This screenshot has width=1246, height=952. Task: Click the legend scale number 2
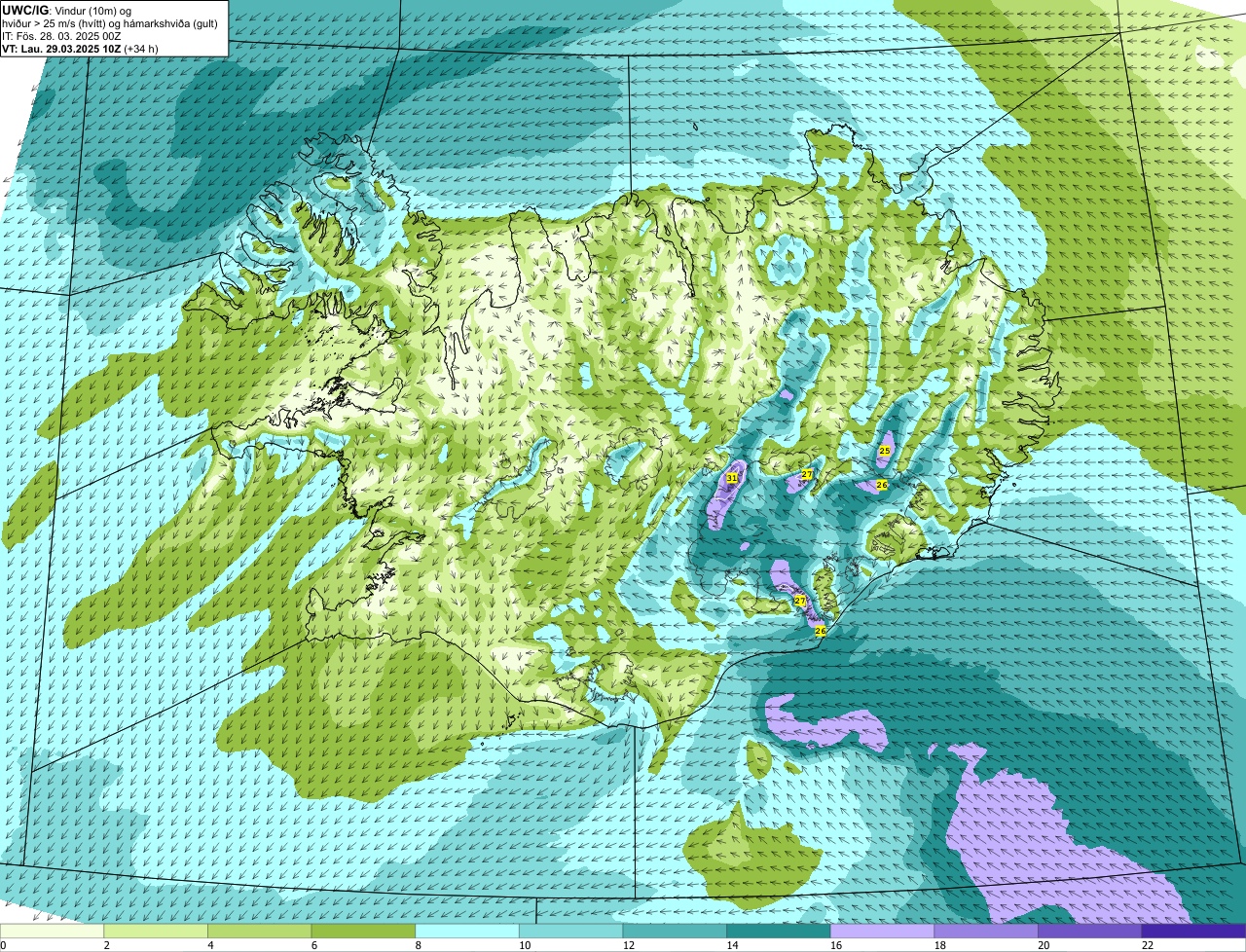(106, 945)
